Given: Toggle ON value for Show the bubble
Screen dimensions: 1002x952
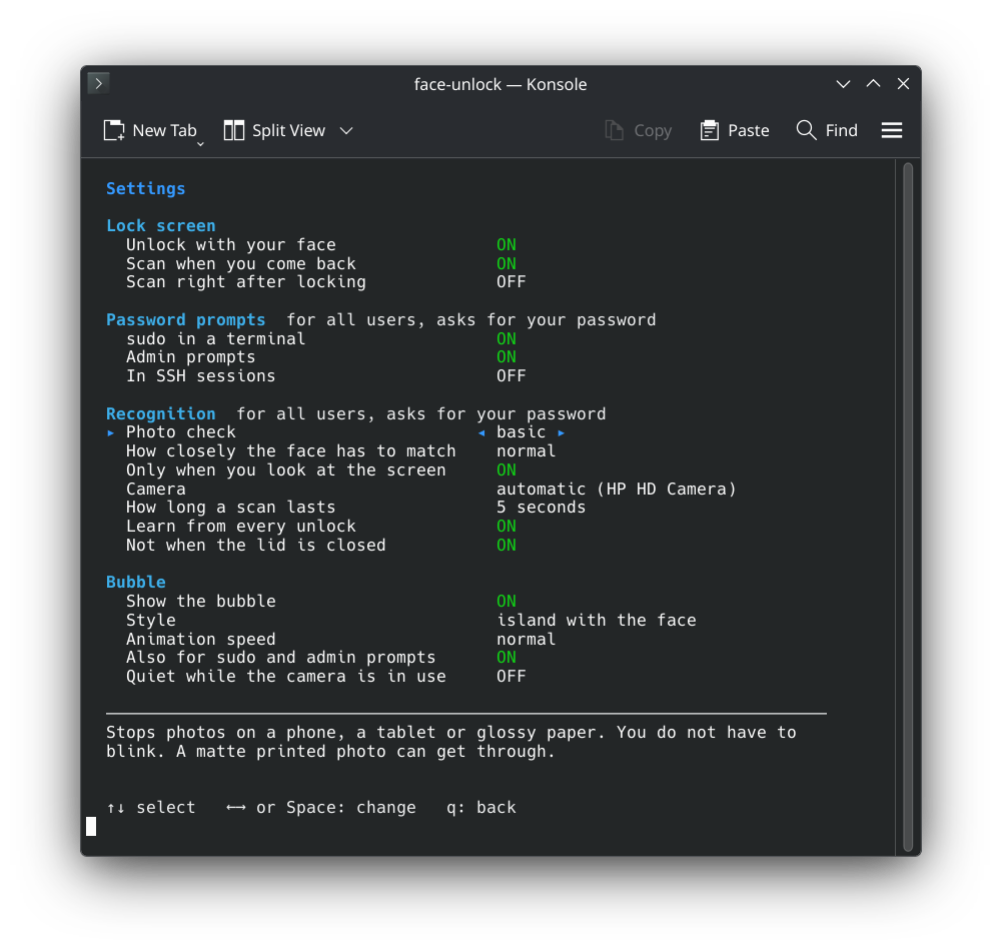Looking at the screenshot, I should (x=506, y=601).
